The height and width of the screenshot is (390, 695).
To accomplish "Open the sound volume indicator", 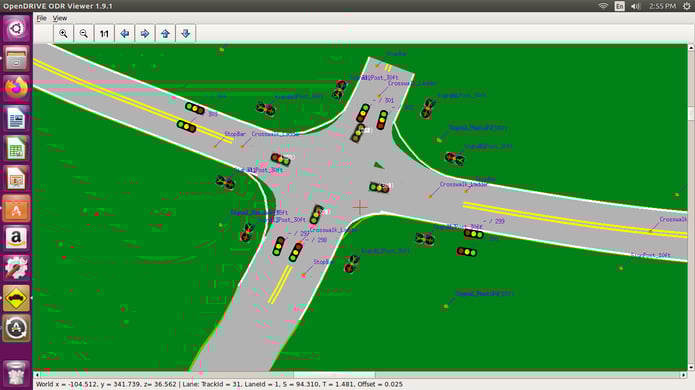I will [x=636, y=6].
